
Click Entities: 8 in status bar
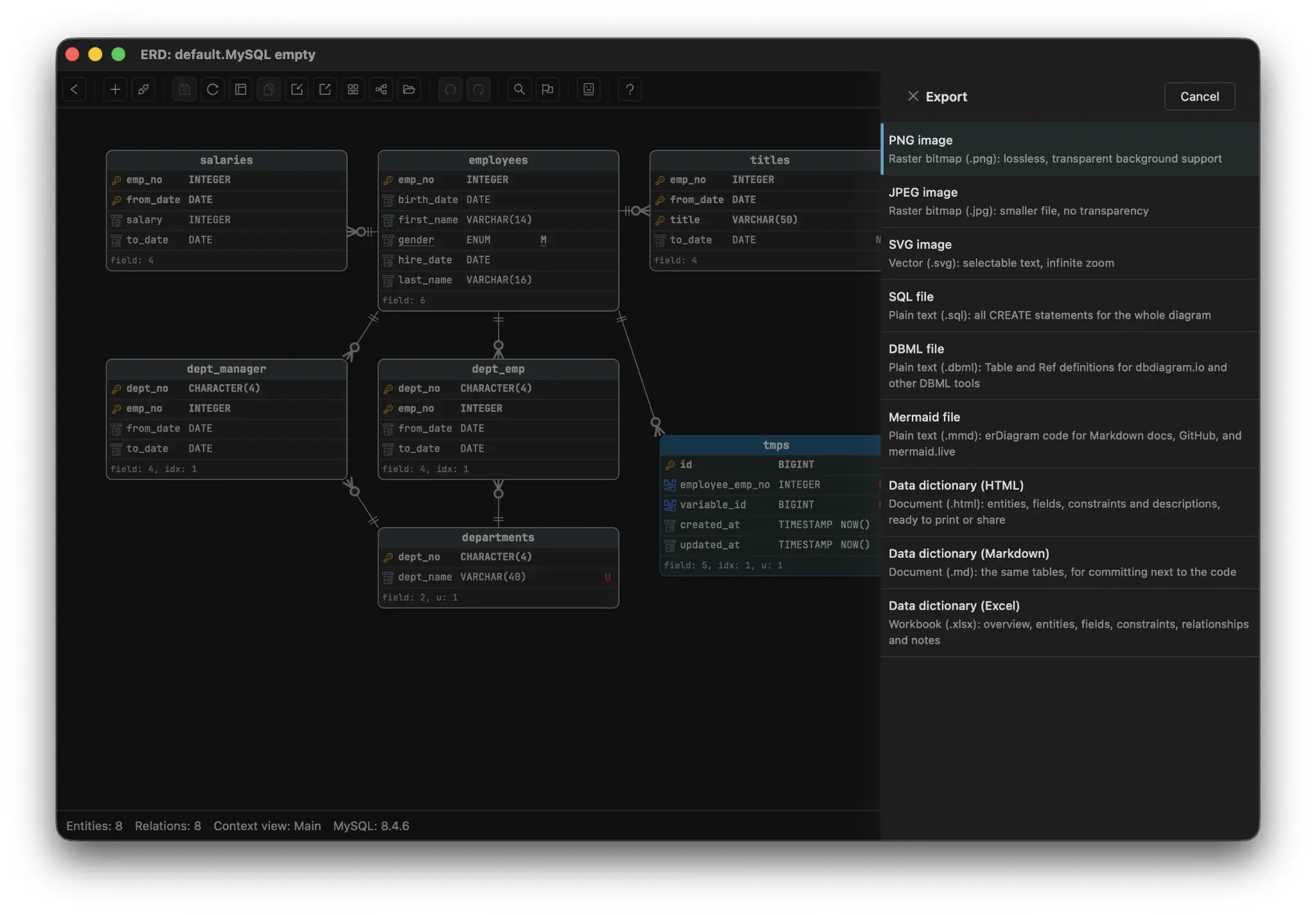[94, 826]
